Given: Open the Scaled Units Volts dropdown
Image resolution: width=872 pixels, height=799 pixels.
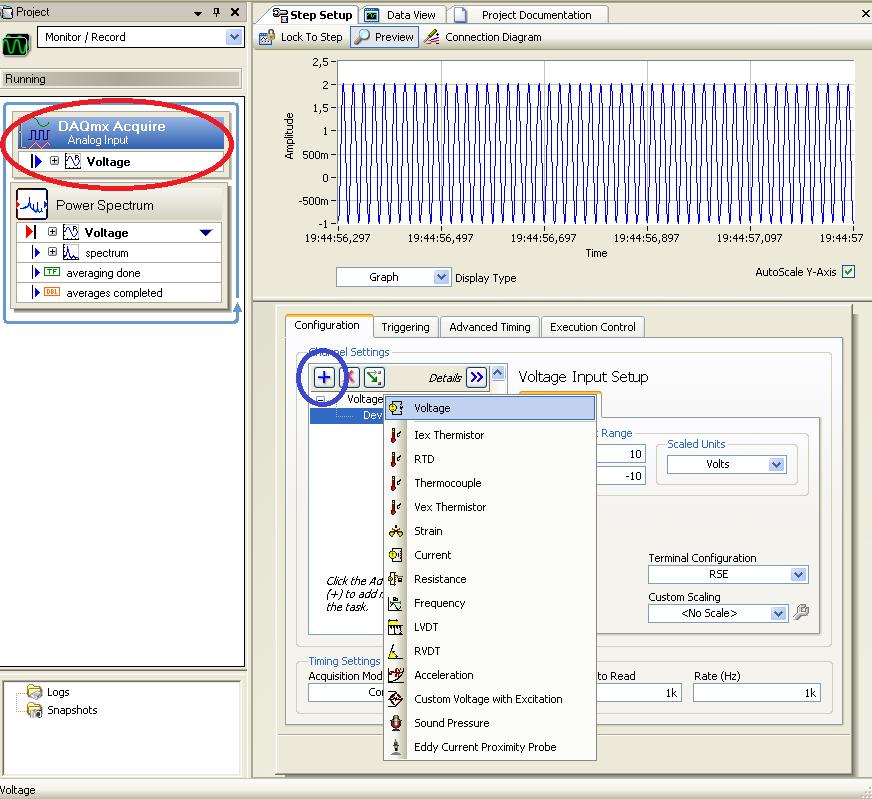Looking at the screenshot, I should [x=776, y=464].
